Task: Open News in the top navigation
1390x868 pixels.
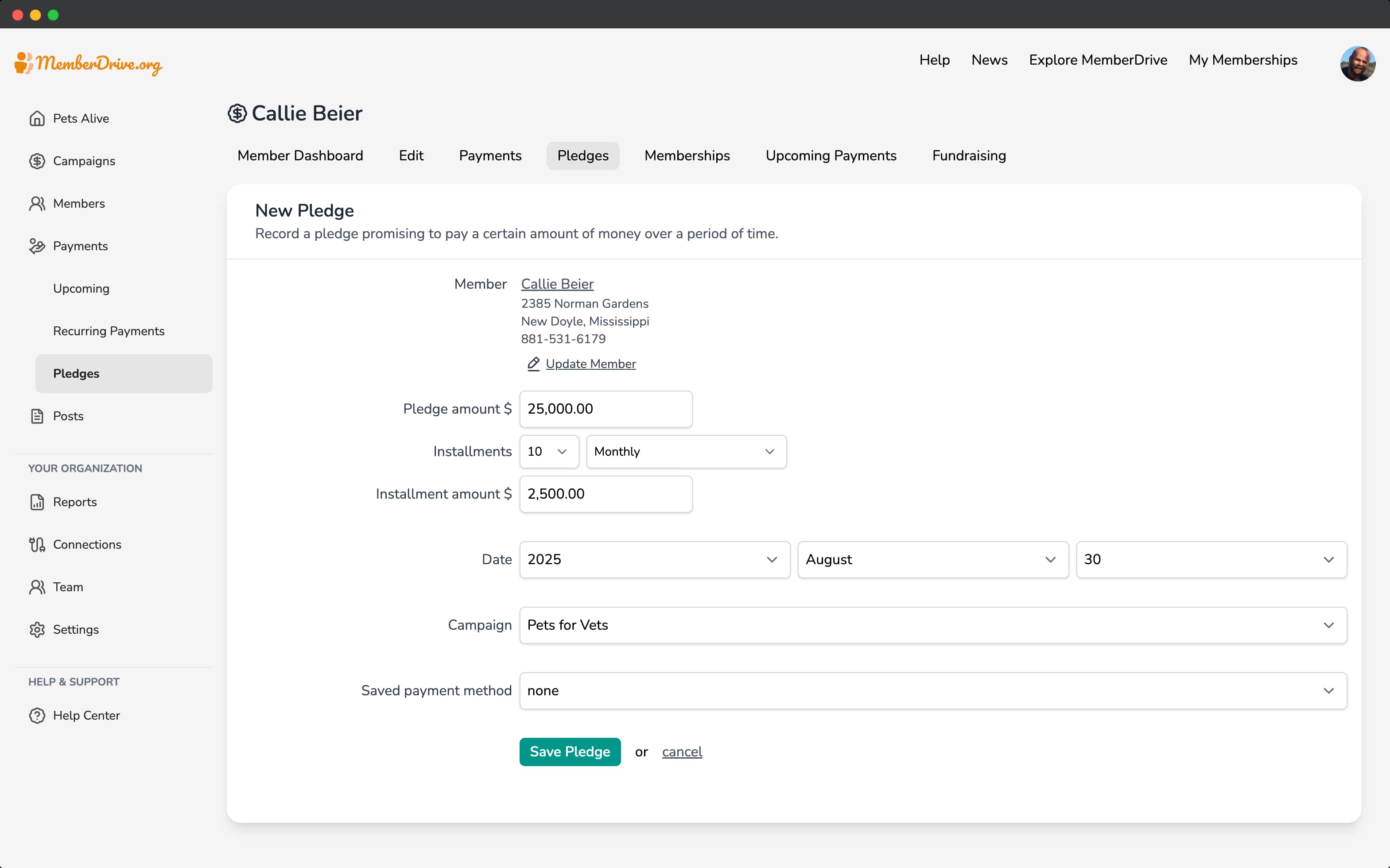Action: tap(989, 60)
